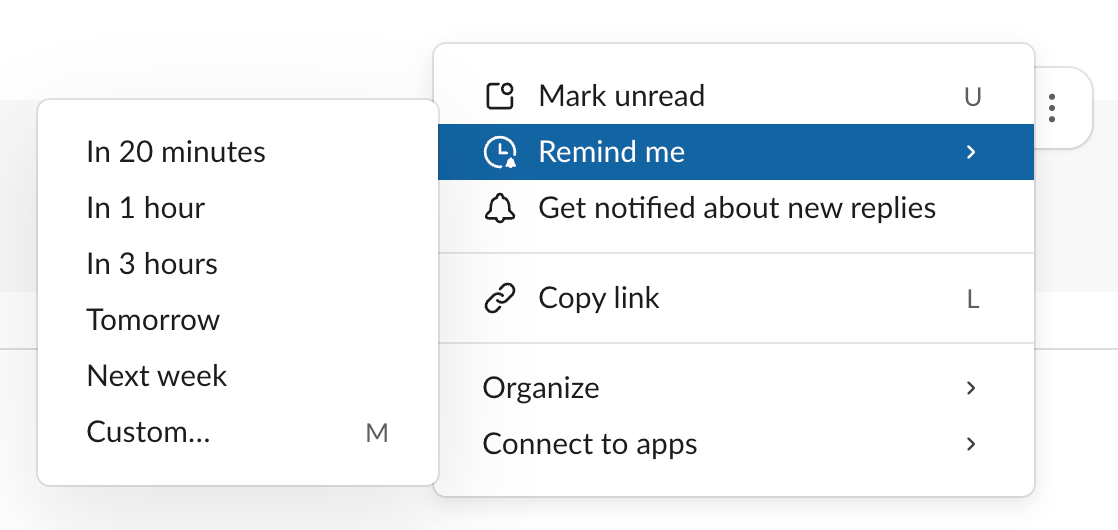Expand the Connect to apps chevron
The image size is (1118, 530).
pyautogui.click(x=970, y=444)
